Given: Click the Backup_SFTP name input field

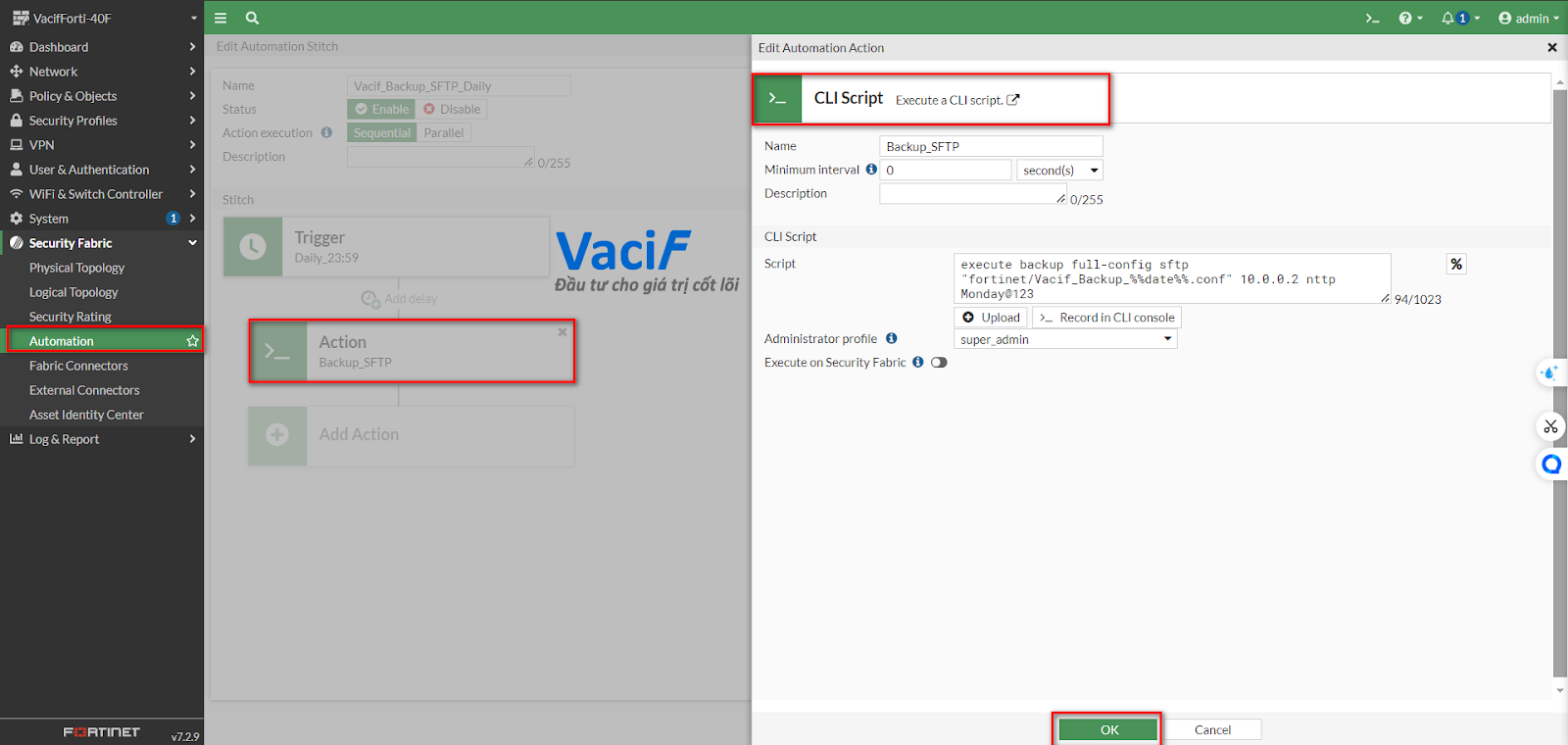Looking at the screenshot, I should (x=990, y=146).
